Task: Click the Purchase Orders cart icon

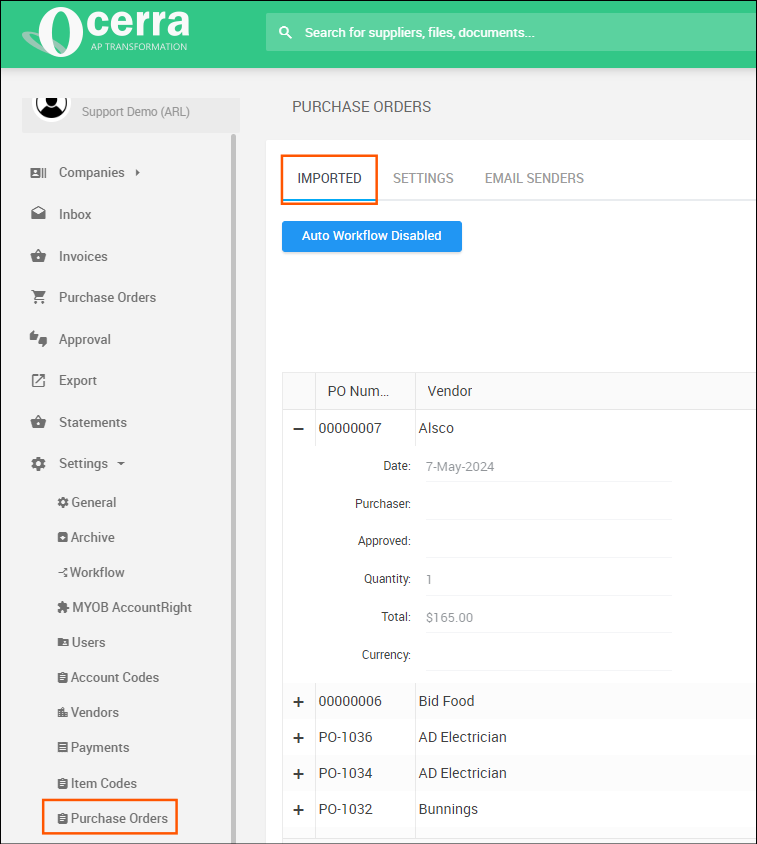Action: pyautogui.click(x=38, y=297)
